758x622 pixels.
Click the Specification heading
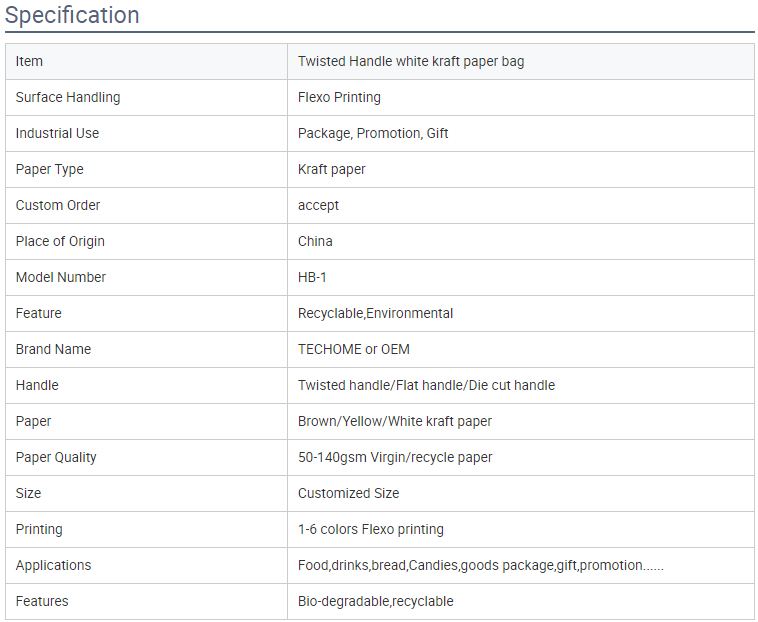72,15
